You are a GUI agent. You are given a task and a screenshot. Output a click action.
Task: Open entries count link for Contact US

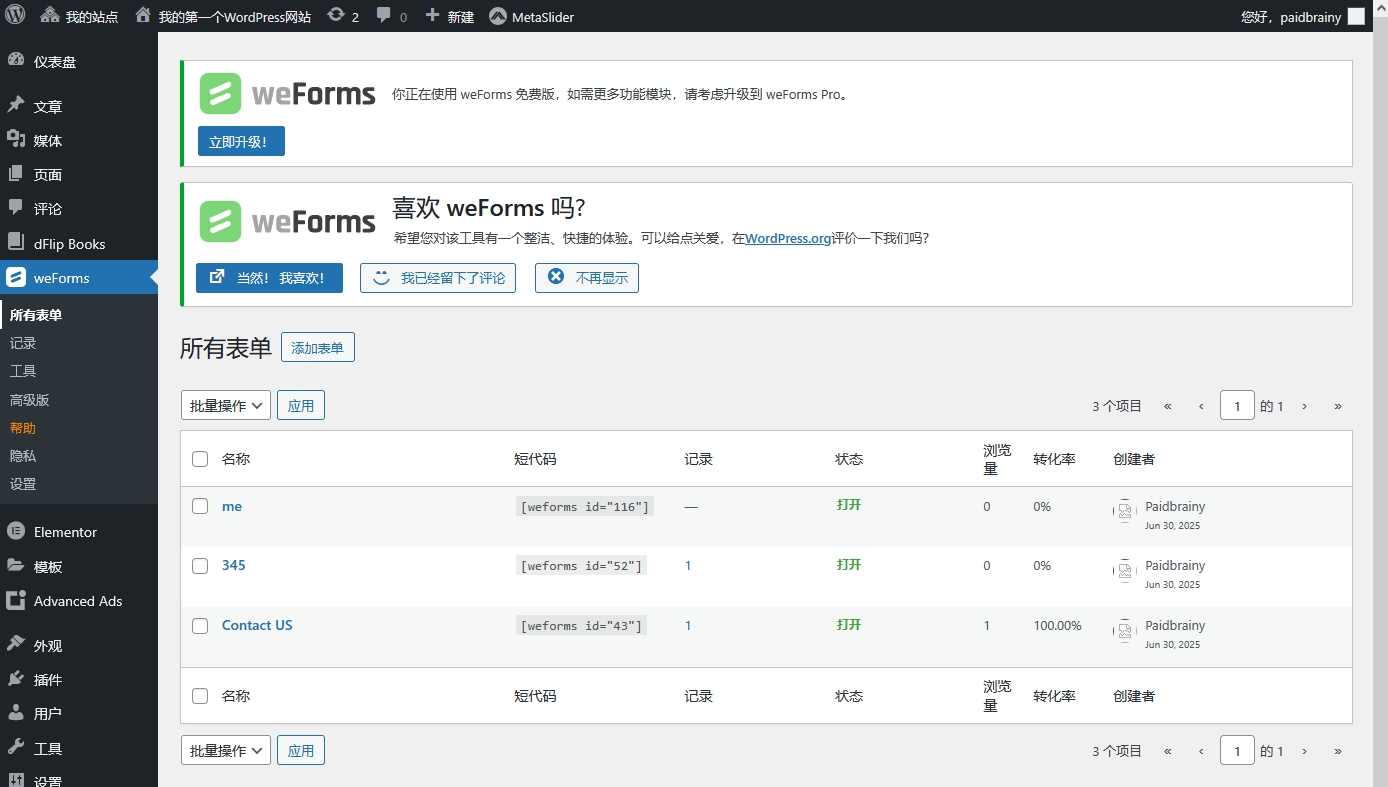pos(688,625)
